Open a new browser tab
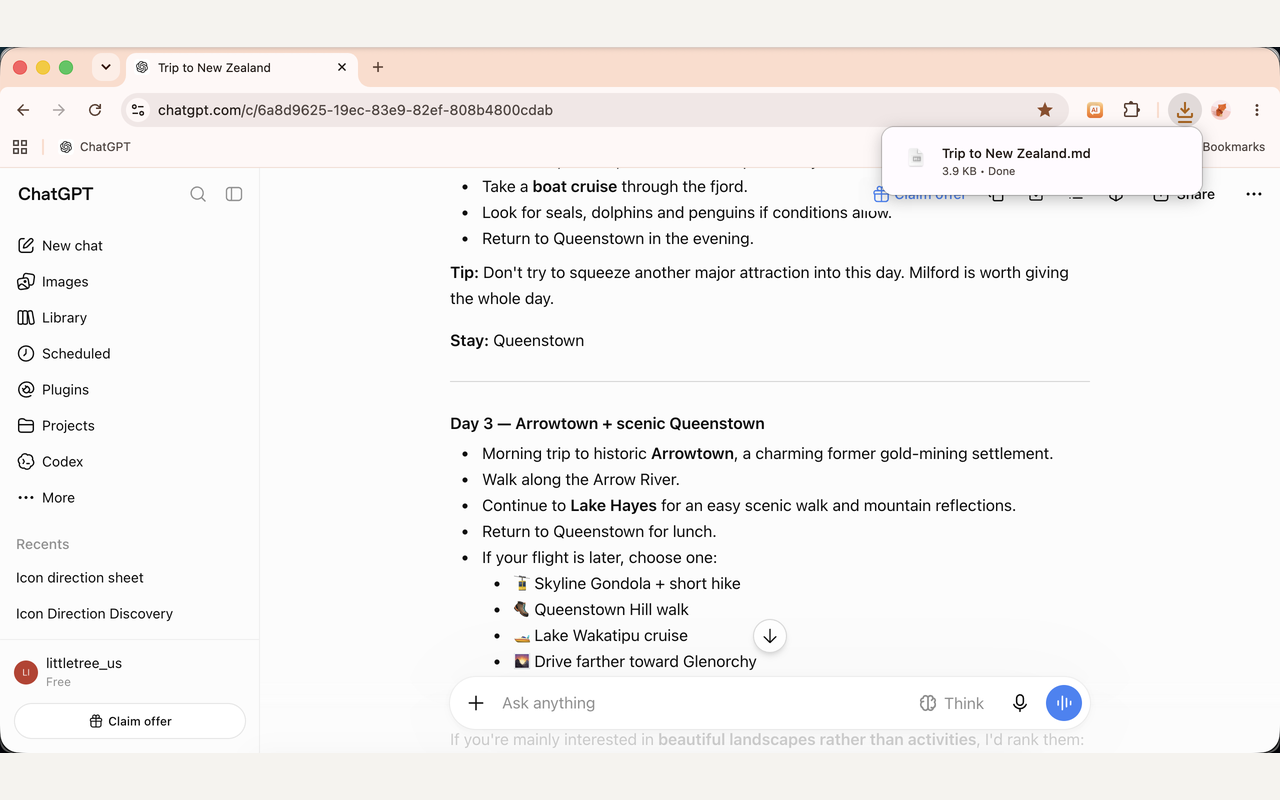 [x=378, y=67]
